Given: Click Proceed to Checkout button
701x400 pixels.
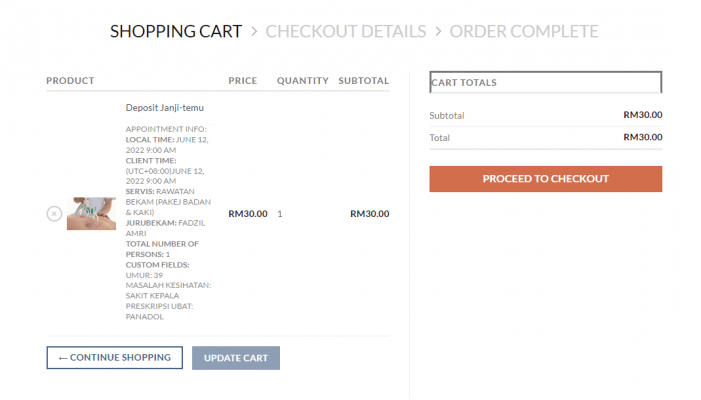Looking at the screenshot, I should pyautogui.click(x=545, y=179).
